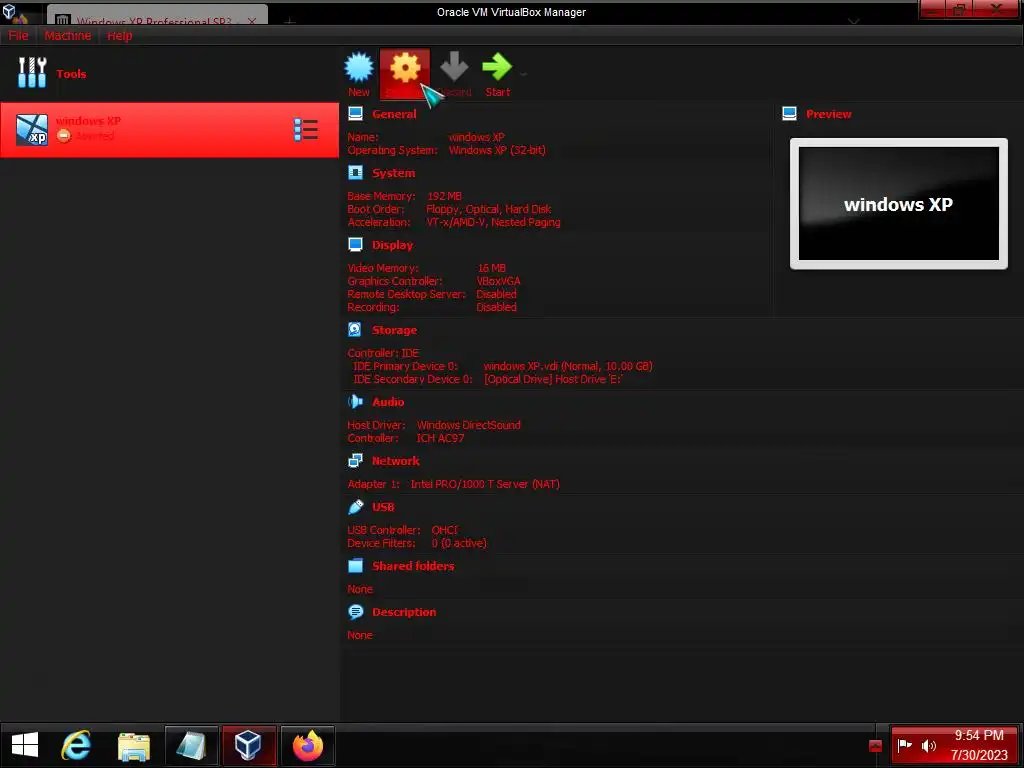
Task: Click the Graphics Controller value VBoxVGA
Action: click(x=498, y=281)
